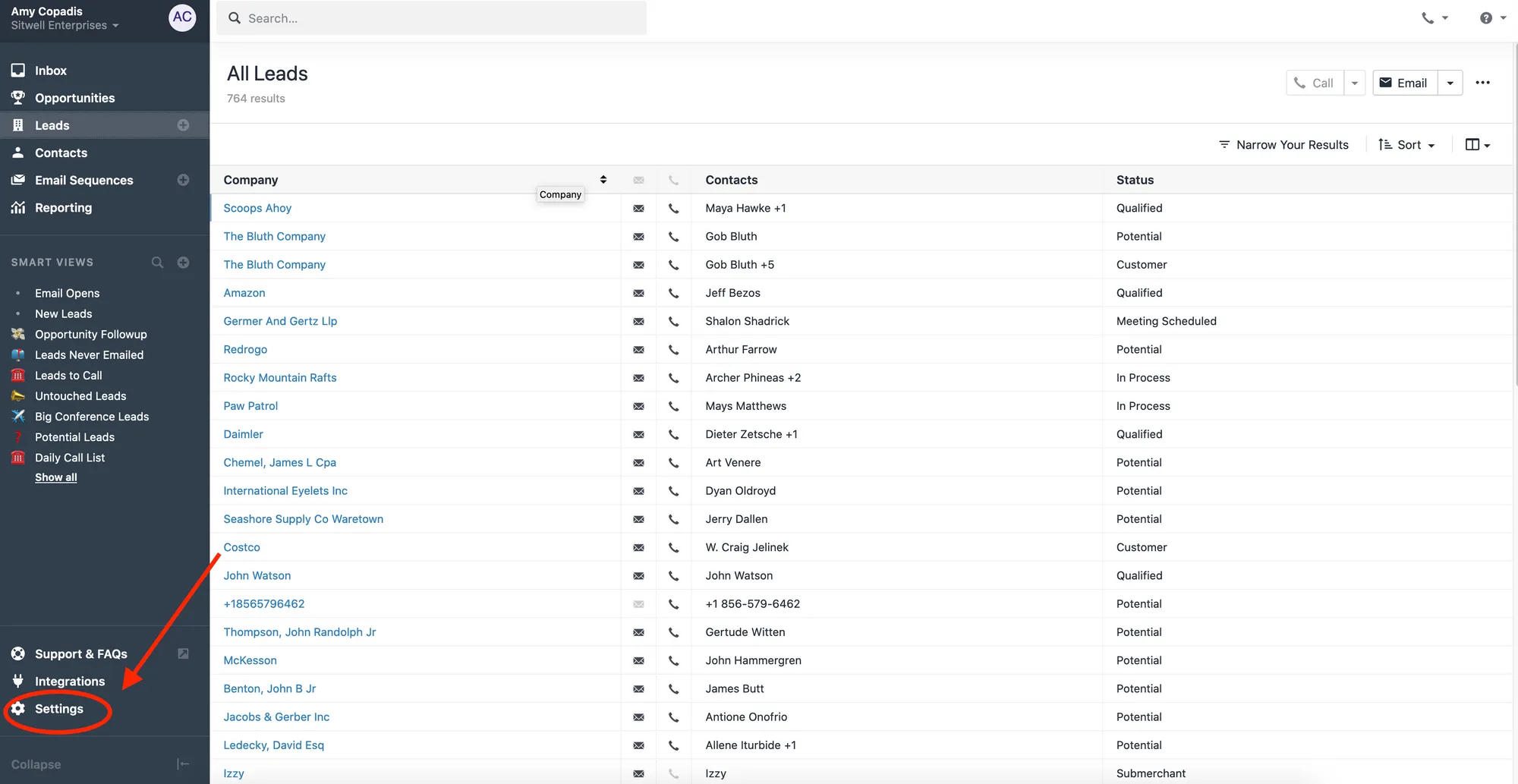
Task: Open the Big Conference Leads smart view
Action: 92,417
